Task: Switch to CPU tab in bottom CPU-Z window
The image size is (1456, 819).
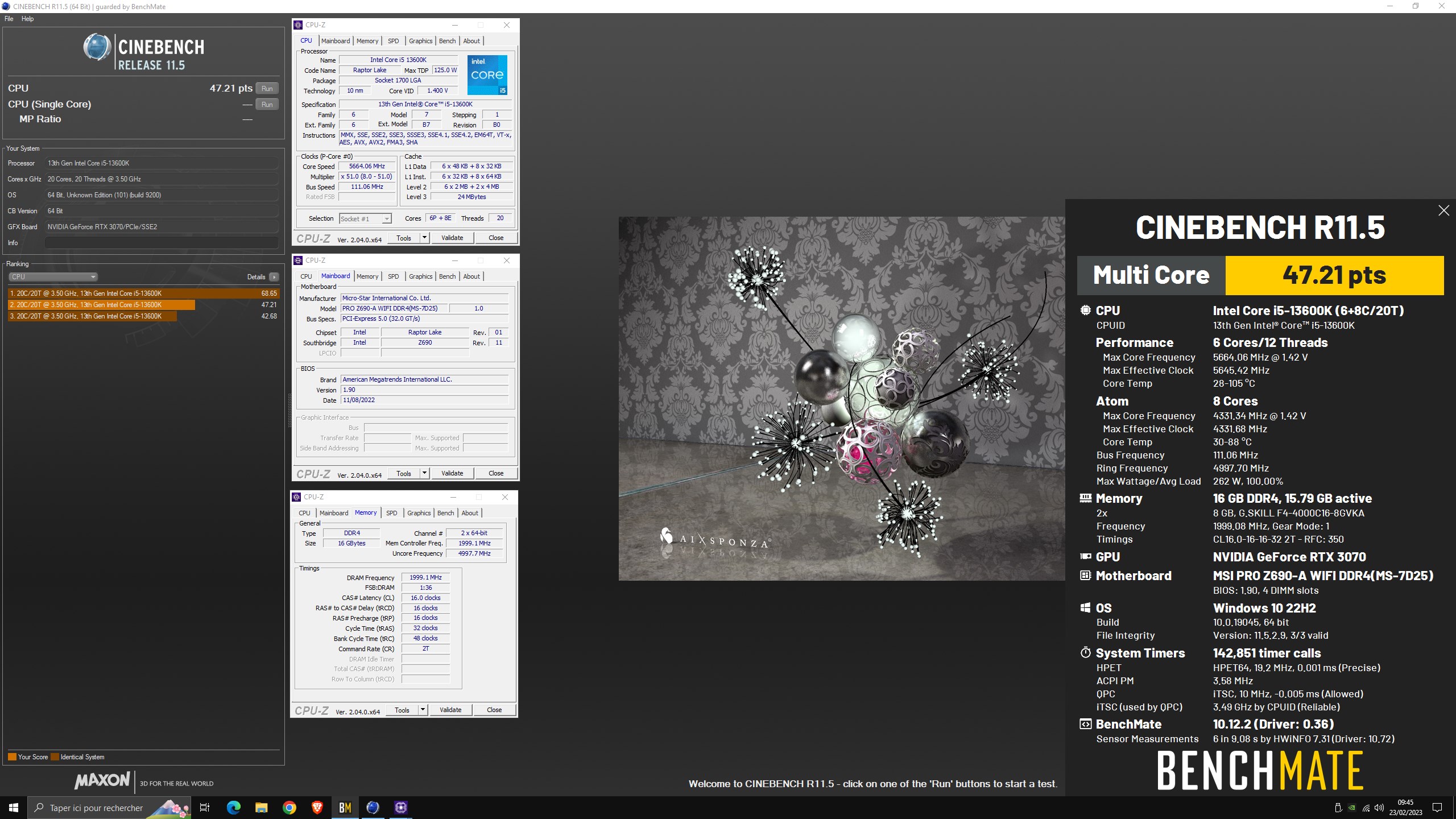Action: pyautogui.click(x=304, y=513)
